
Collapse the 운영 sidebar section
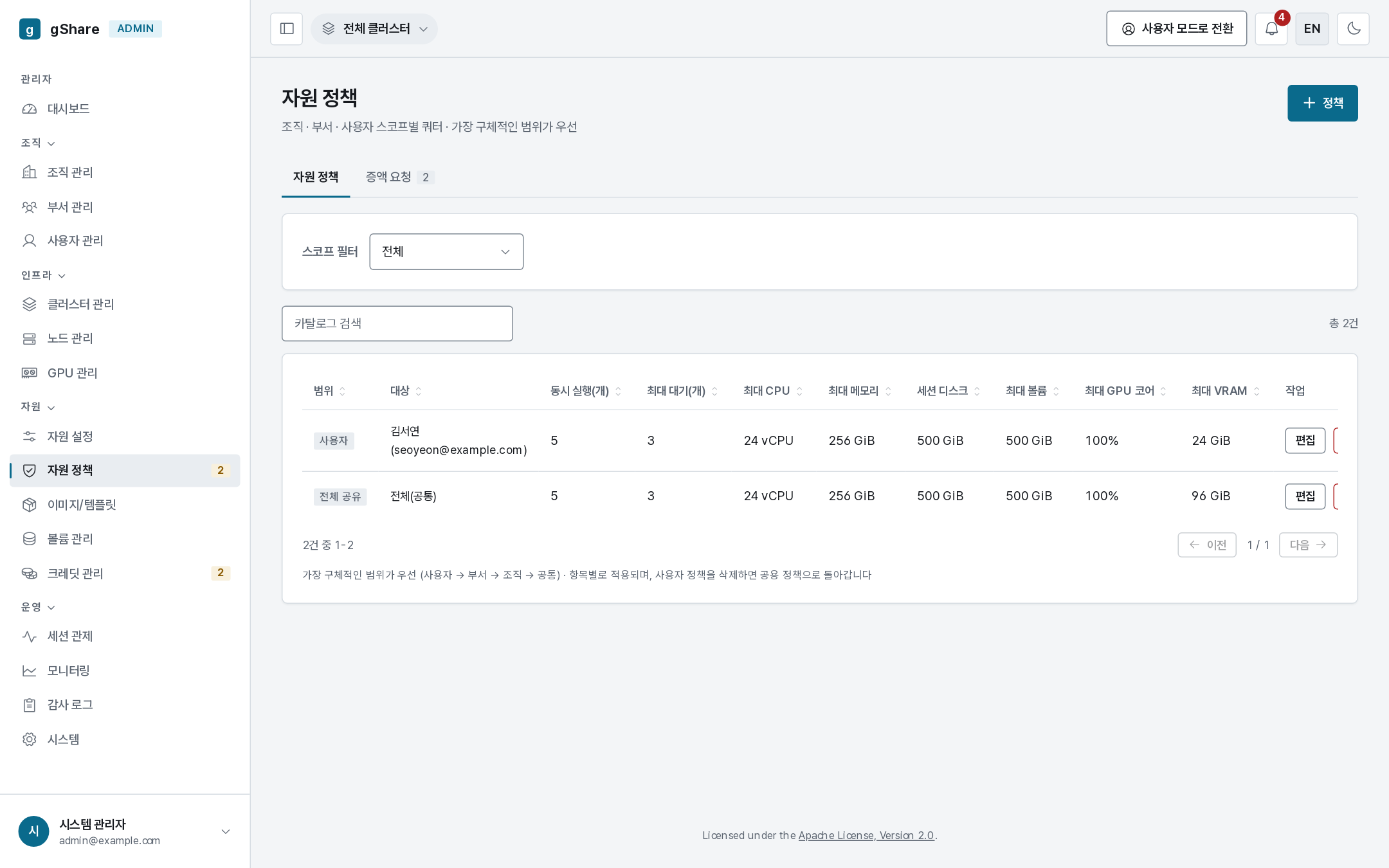[38, 607]
